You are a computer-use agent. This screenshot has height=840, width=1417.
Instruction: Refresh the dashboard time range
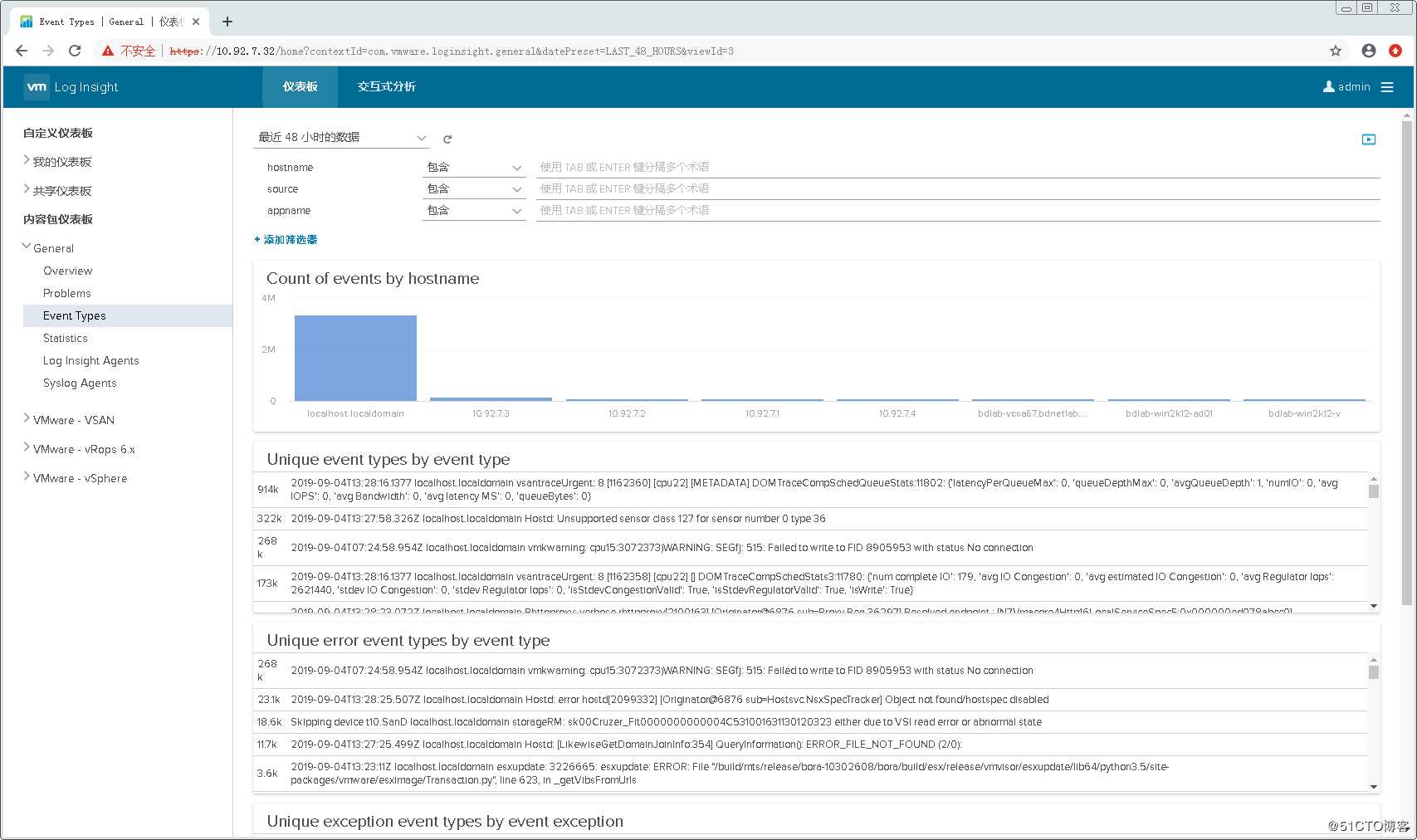(x=447, y=139)
